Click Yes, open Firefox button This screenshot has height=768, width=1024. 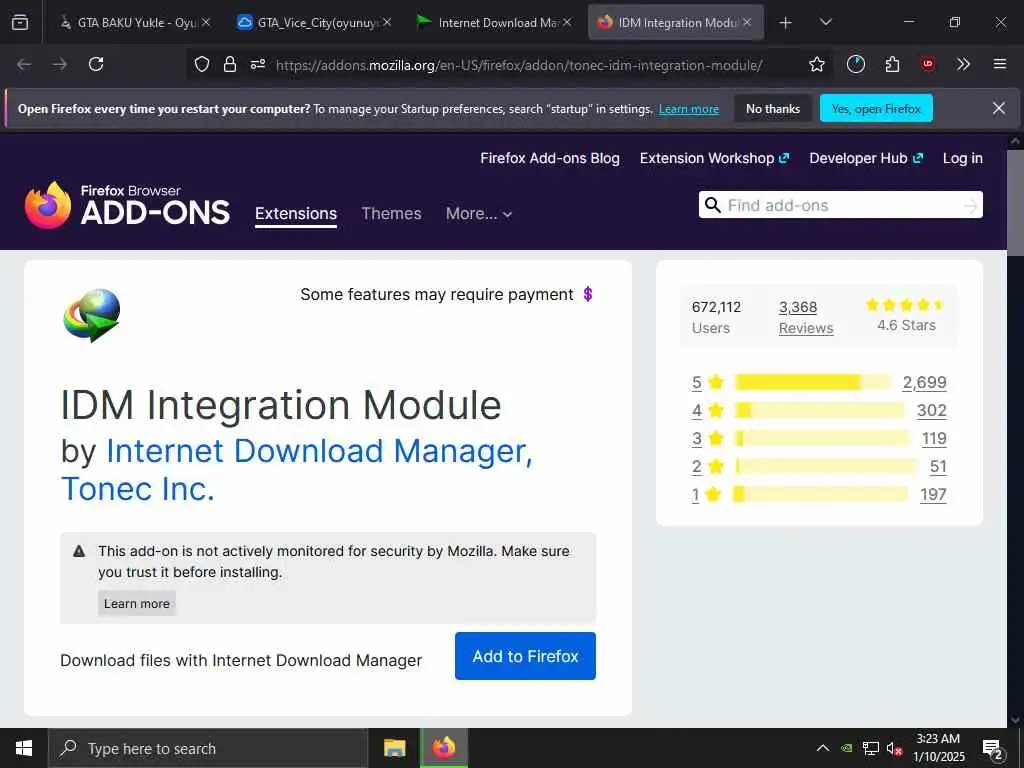pos(876,108)
